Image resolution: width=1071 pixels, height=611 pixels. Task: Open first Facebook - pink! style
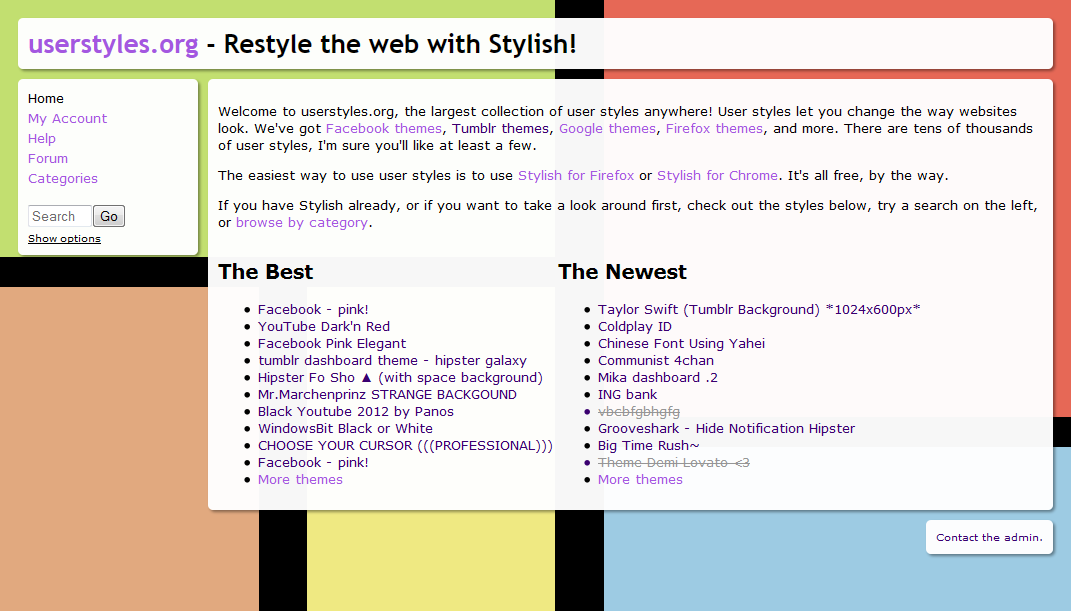313,309
